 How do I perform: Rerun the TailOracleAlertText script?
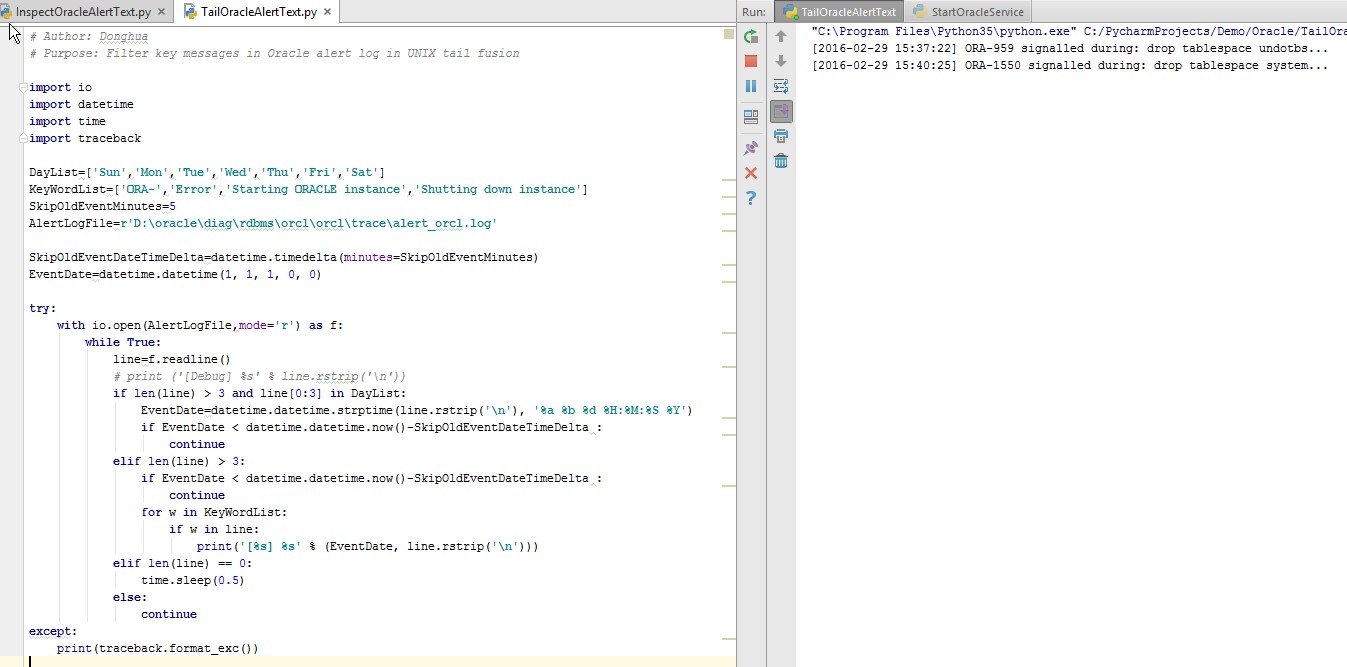point(751,35)
